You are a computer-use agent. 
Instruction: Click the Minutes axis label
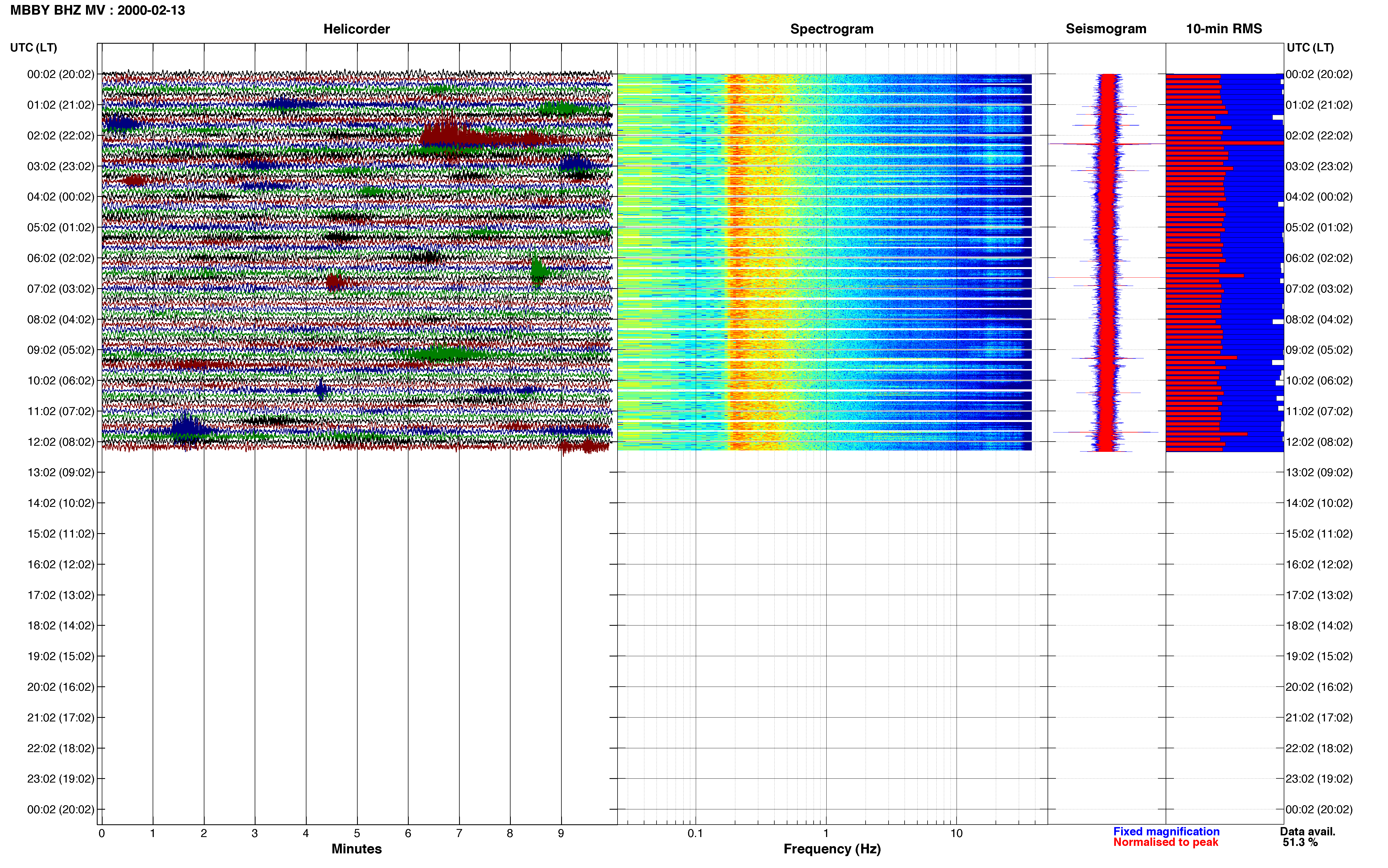click(356, 848)
